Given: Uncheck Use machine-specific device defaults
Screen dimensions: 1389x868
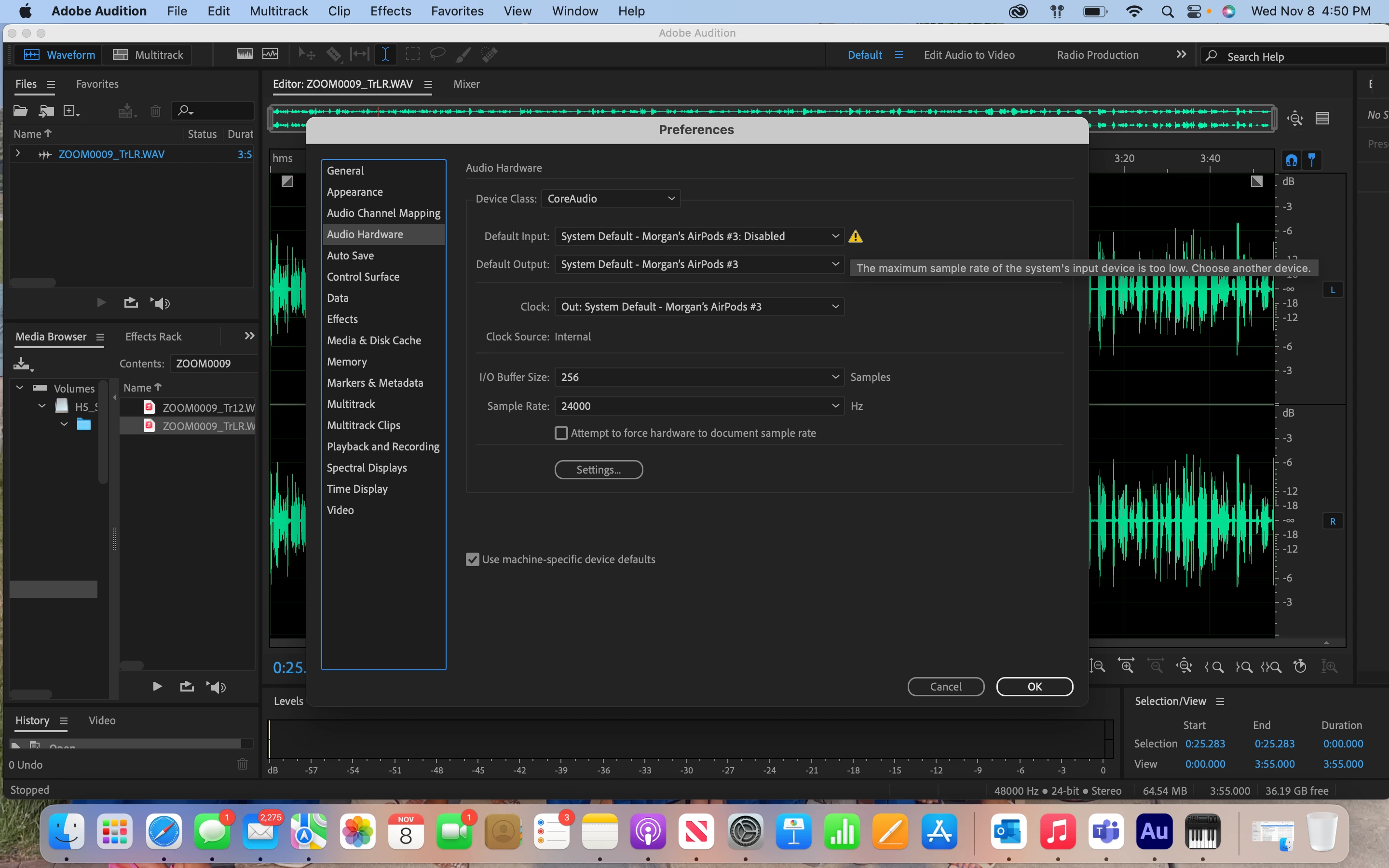Looking at the screenshot, I should click(472, 559).
